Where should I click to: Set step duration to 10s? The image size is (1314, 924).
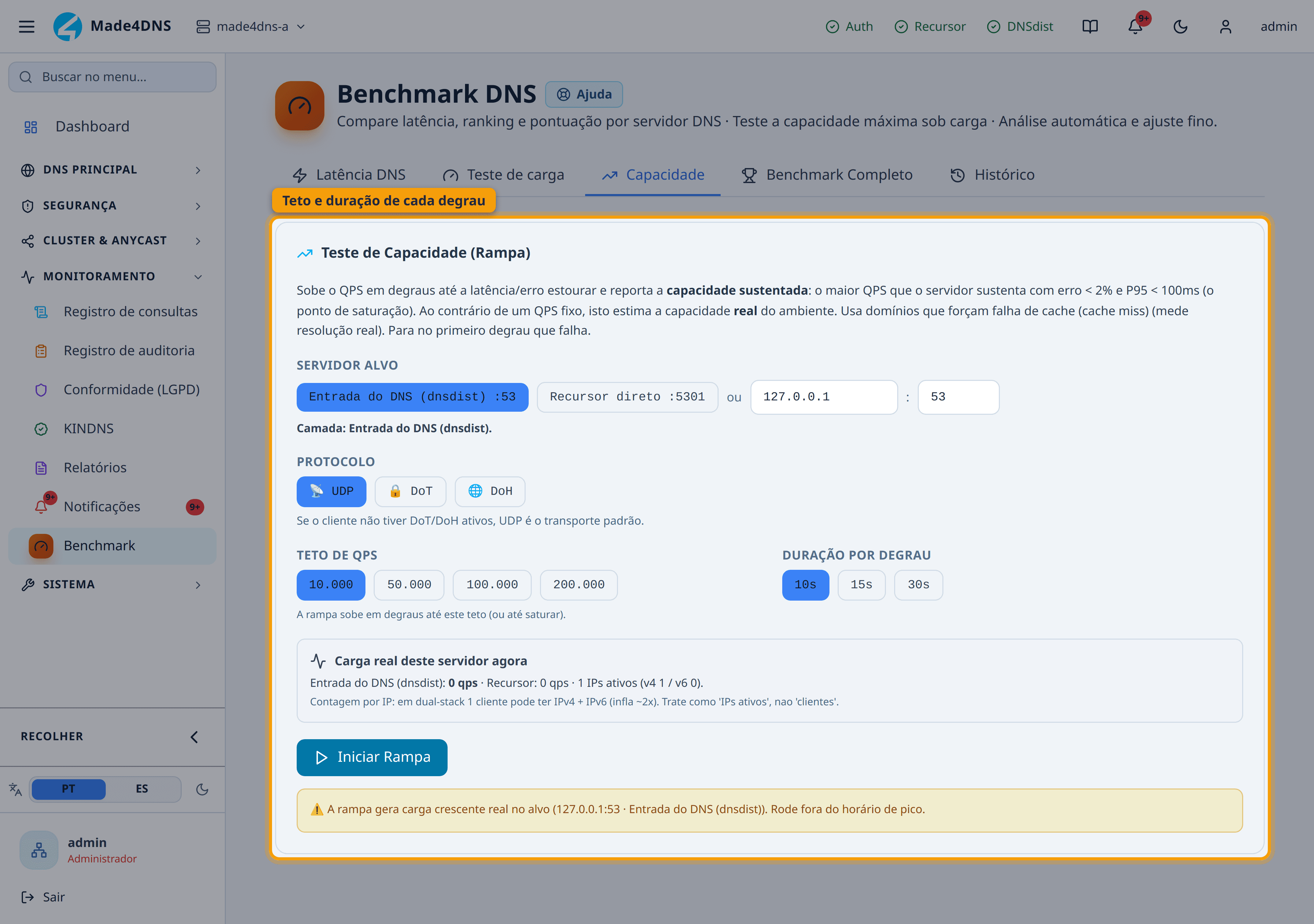tap(805, 585)
